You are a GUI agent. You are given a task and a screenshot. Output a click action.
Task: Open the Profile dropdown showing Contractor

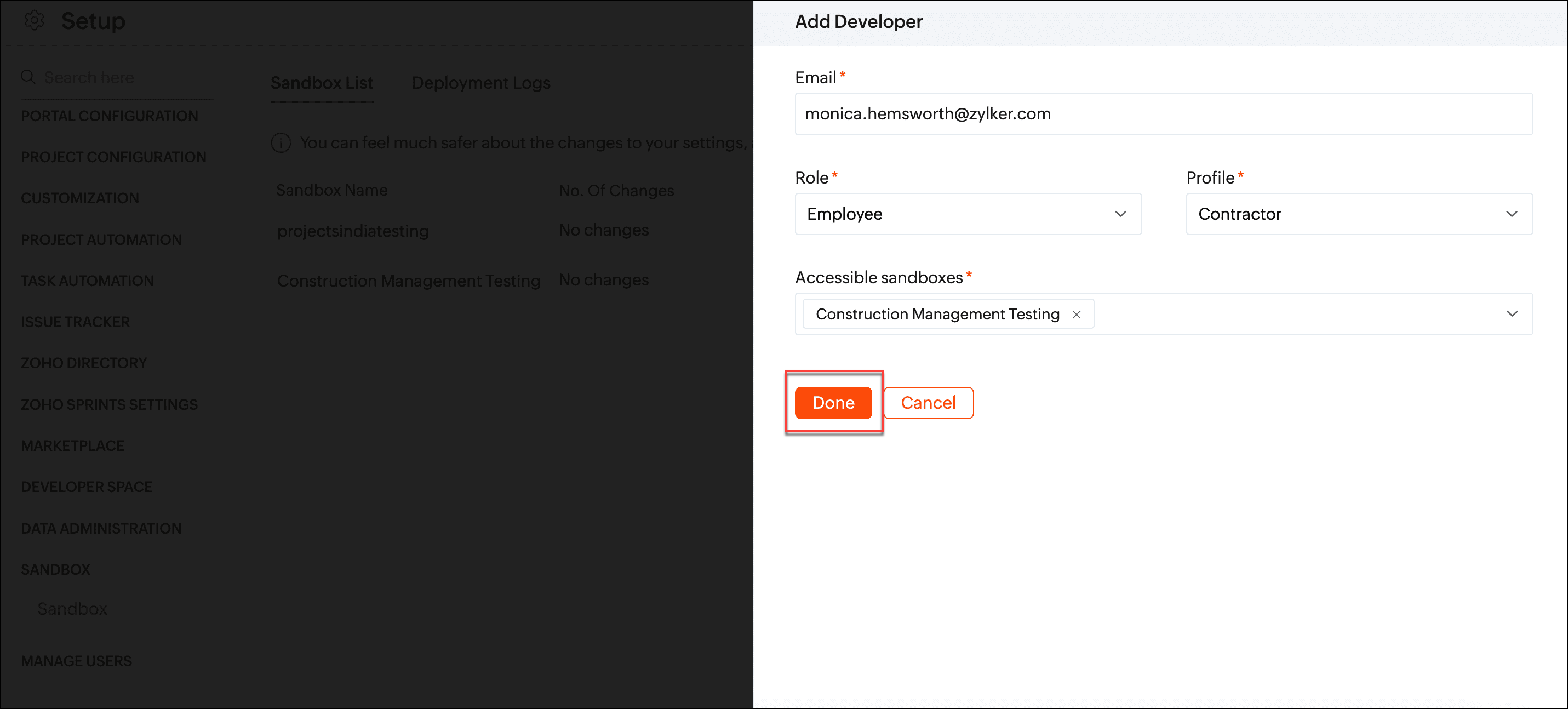point(1359,214)
